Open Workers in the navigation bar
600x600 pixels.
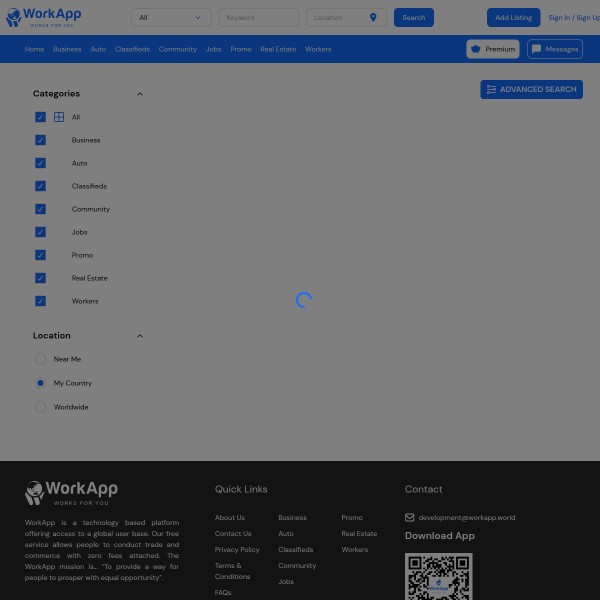coord(318,49)
